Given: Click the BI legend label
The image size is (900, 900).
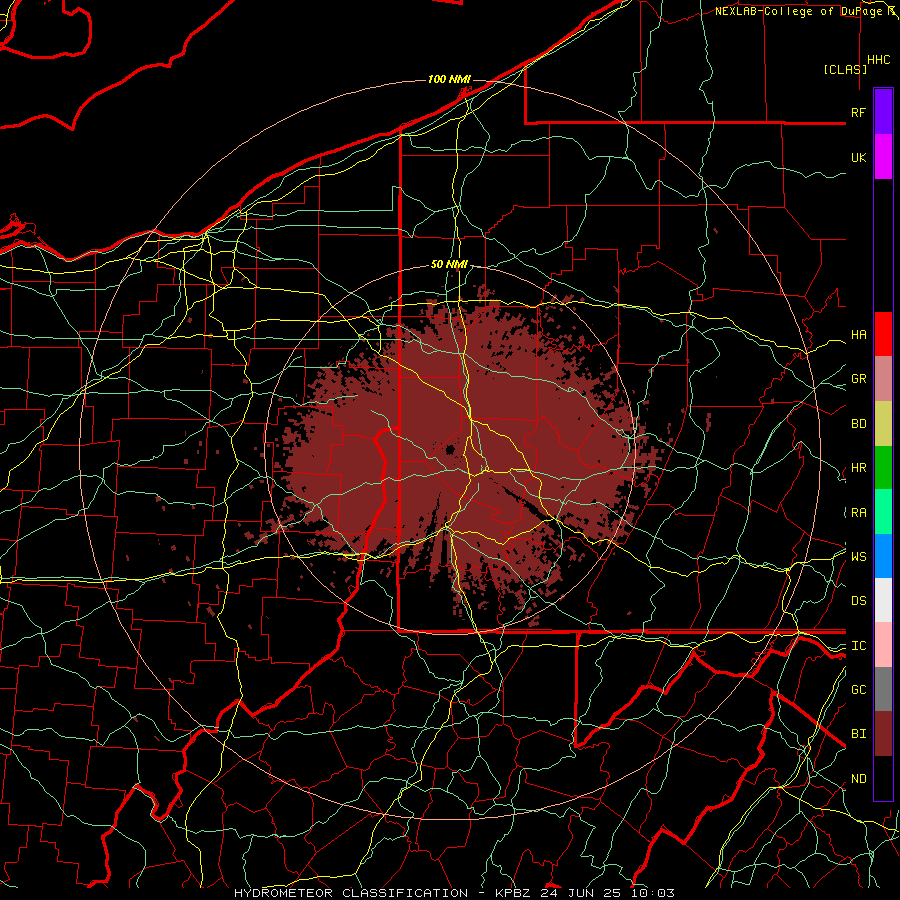Looking at the screenshot, I should [x=858, y=734].
